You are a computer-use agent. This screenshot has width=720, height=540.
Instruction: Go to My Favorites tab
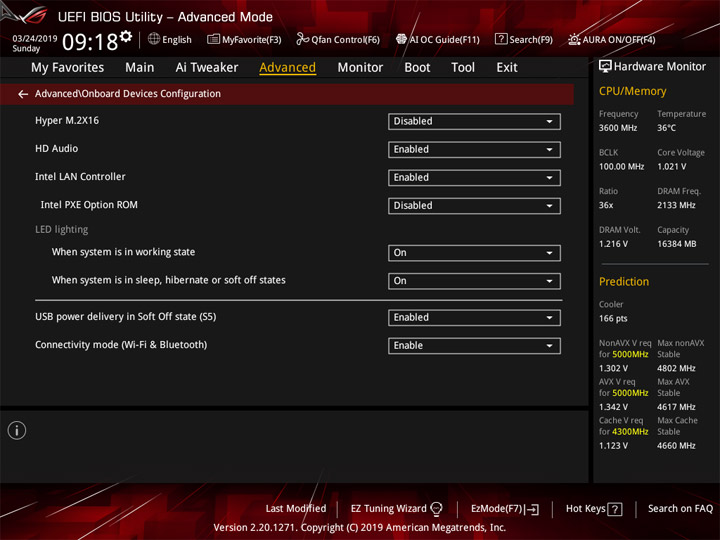pos(68,68)
